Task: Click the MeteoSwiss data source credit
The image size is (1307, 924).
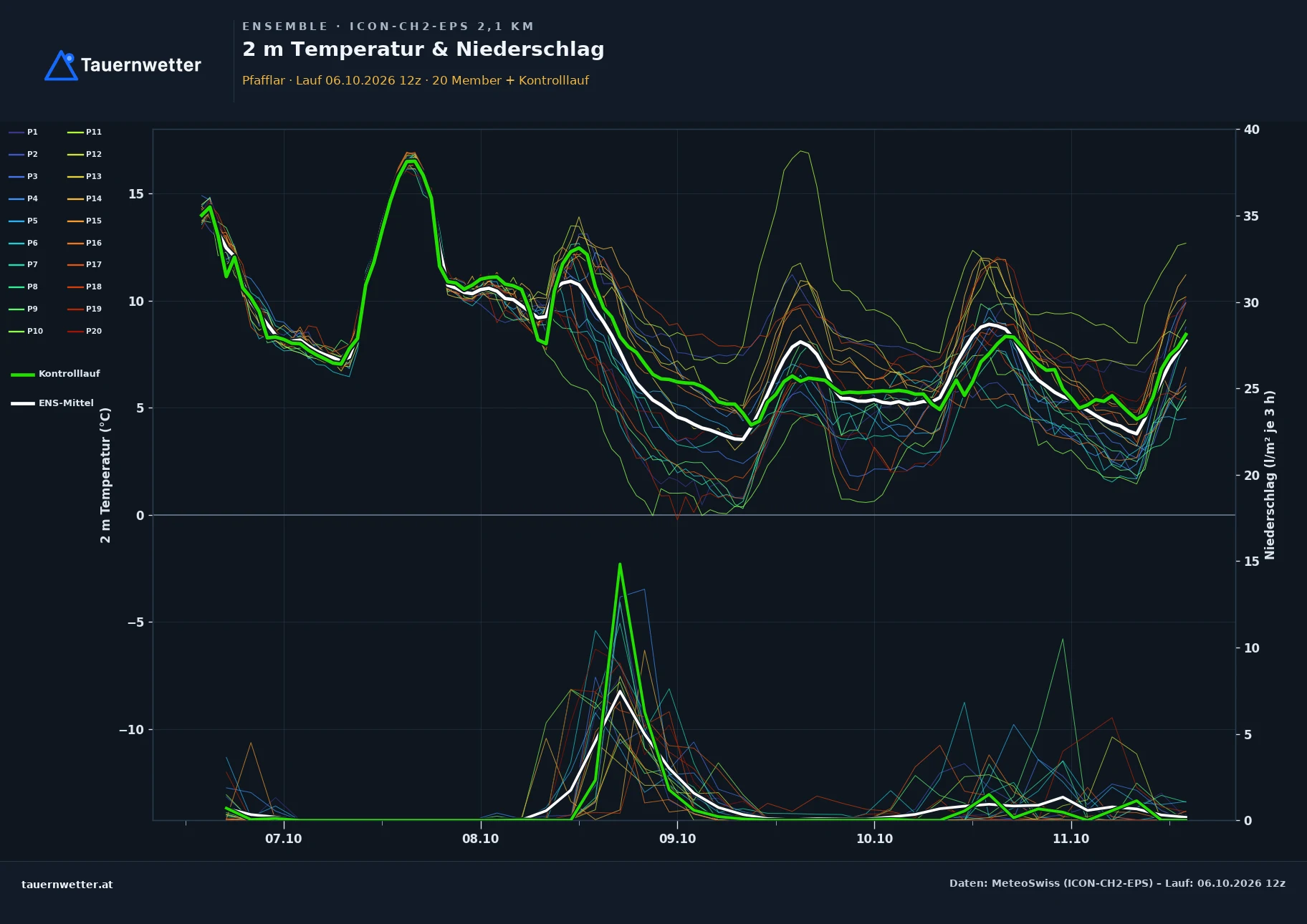Action: (1117, 883)
